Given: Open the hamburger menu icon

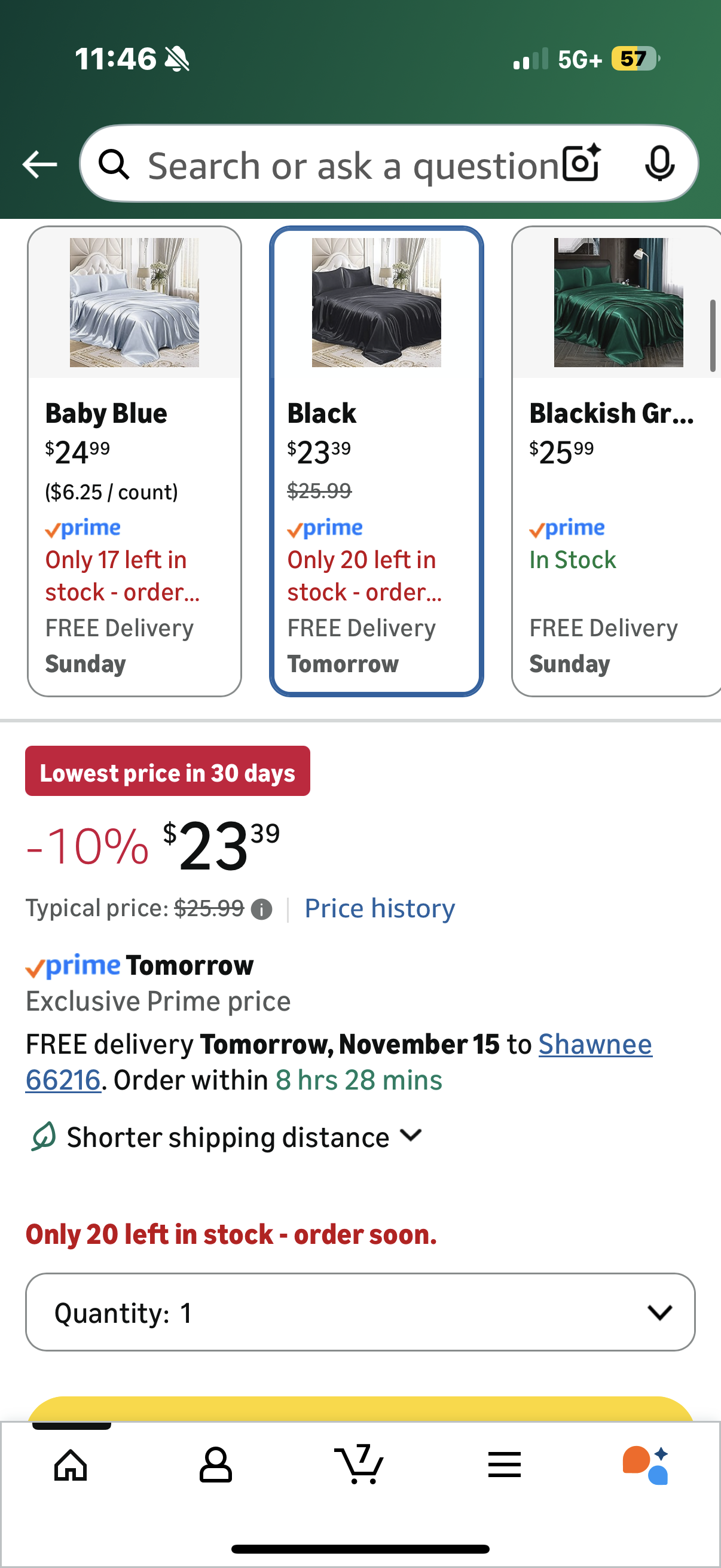Looking at the screenshot, I should 505,1465.
